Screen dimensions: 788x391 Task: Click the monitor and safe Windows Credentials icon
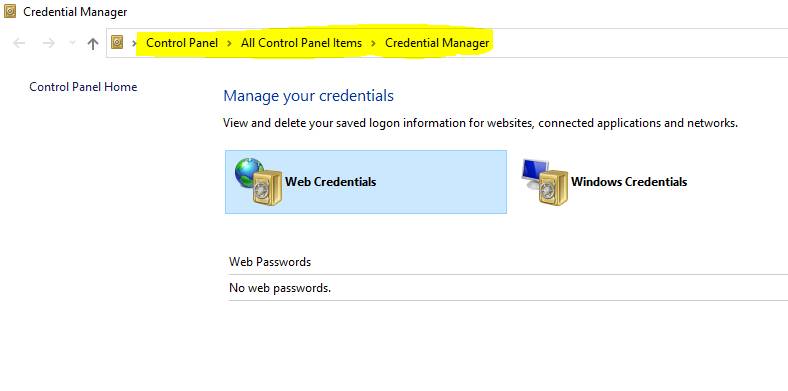pos(545,182)
